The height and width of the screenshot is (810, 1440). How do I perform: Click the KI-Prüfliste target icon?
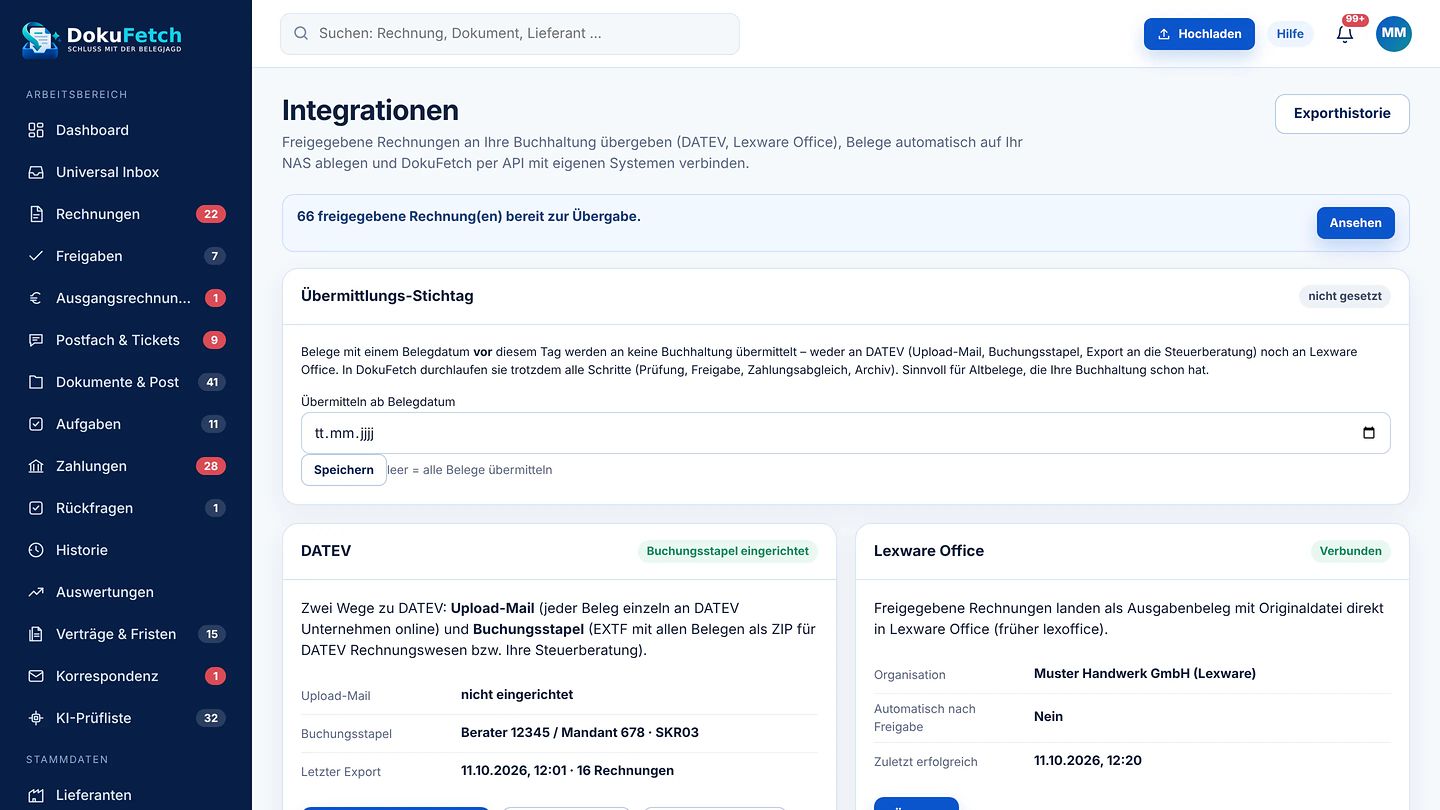(36, 718)
